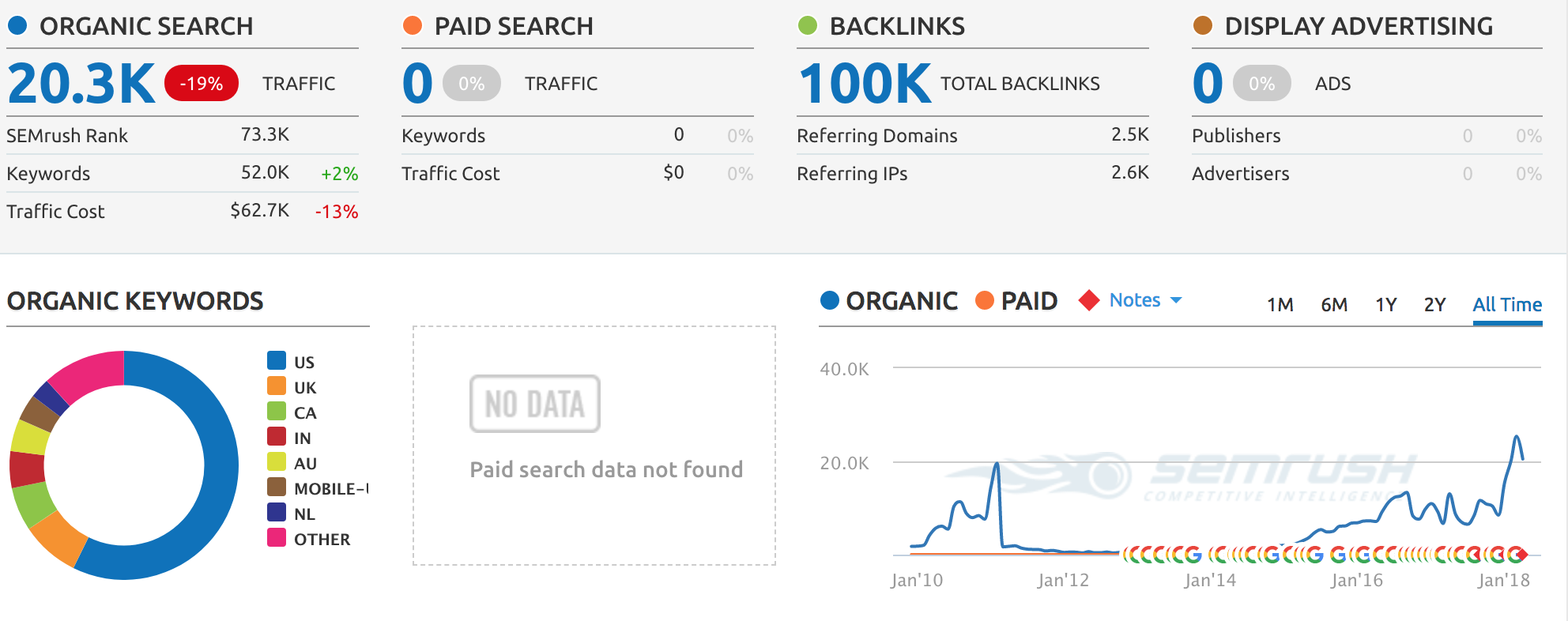
Task: Click the Referring IPs value 2.6K
Action: pos(1130,172)
